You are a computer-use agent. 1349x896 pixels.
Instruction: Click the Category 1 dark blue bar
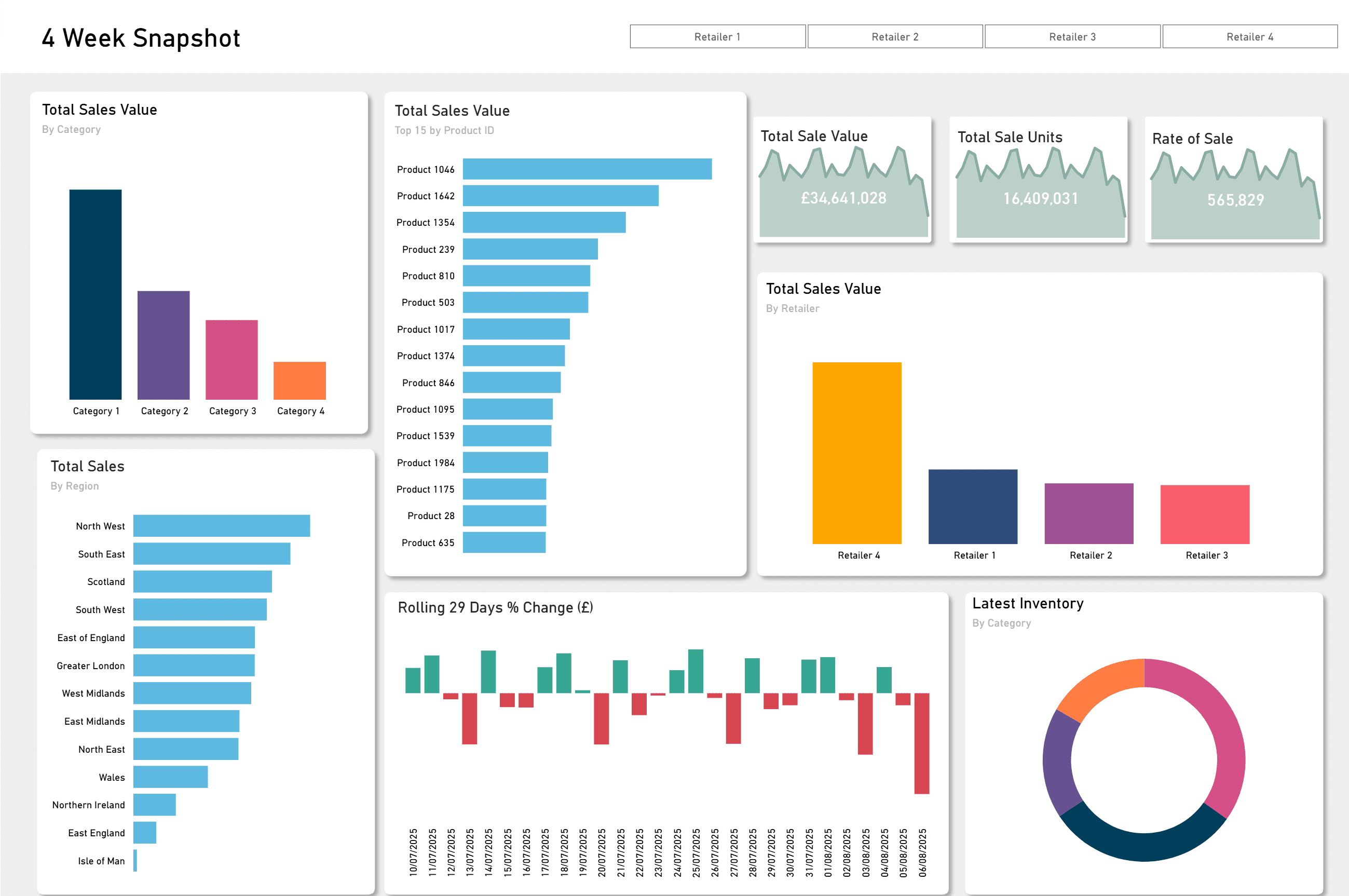pyautogui.click(x=96, y=294)
